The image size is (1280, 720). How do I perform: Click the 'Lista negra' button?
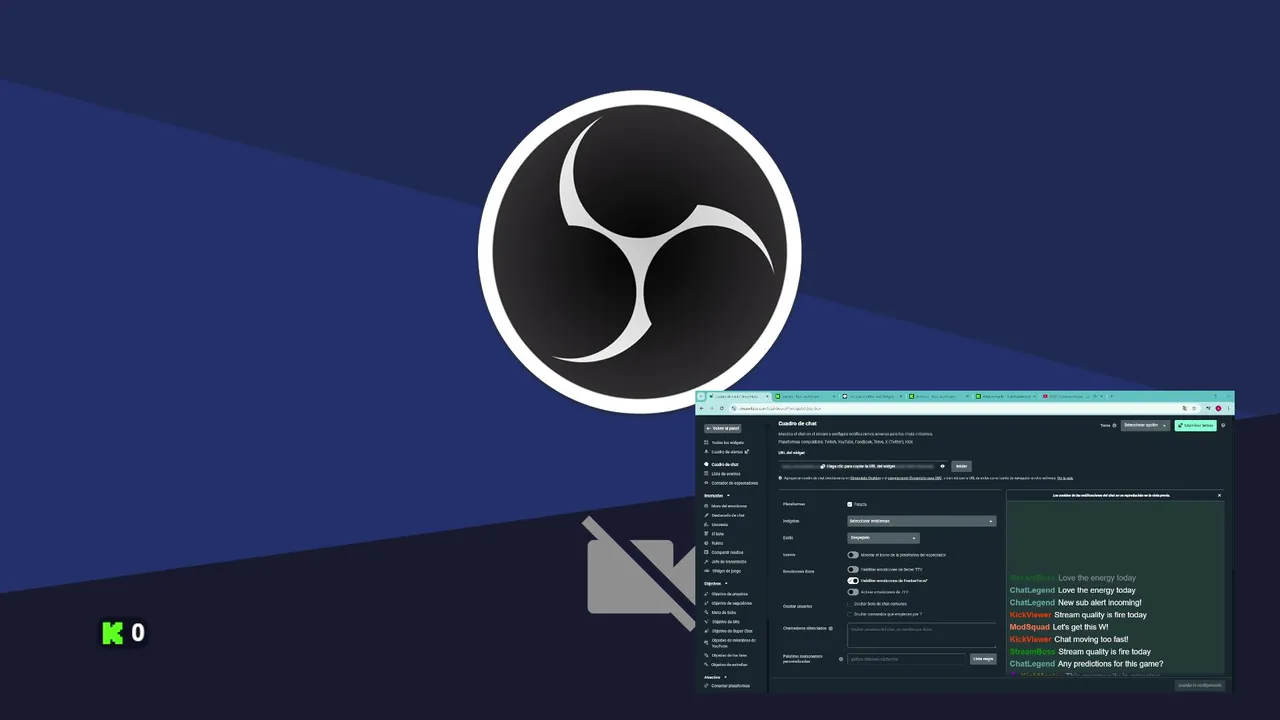983,659
